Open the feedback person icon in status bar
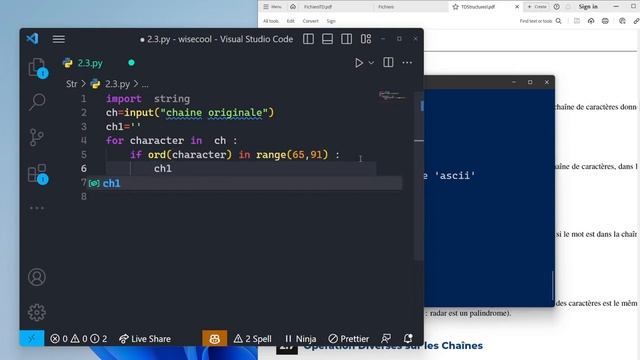 pos(386,338)
